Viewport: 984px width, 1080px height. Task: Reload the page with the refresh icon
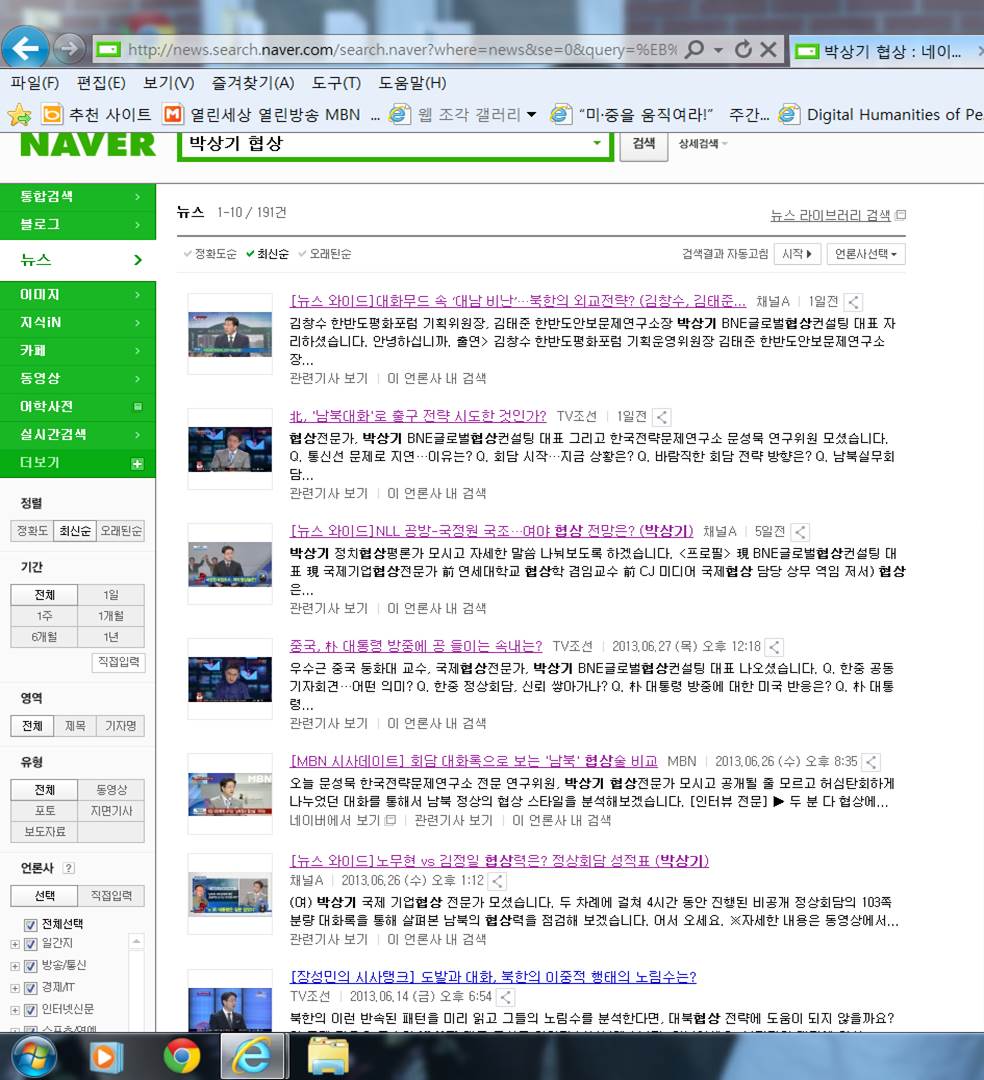743,49
